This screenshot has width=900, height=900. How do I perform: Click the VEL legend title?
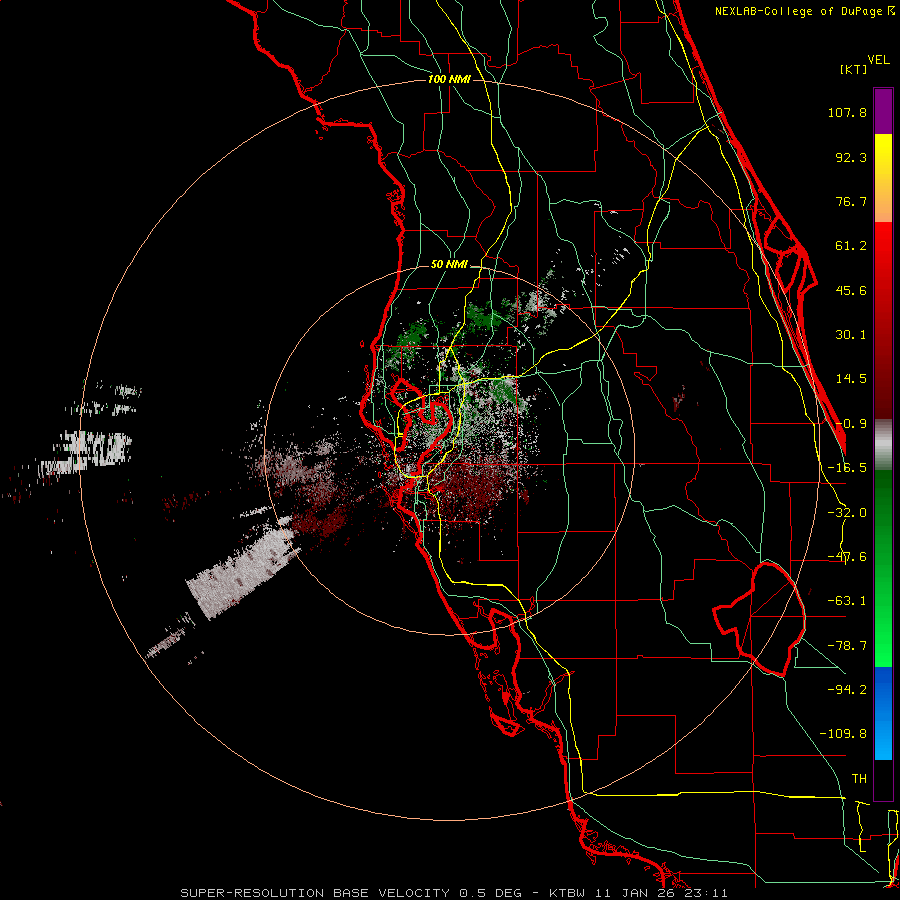[x=878, y=60]
